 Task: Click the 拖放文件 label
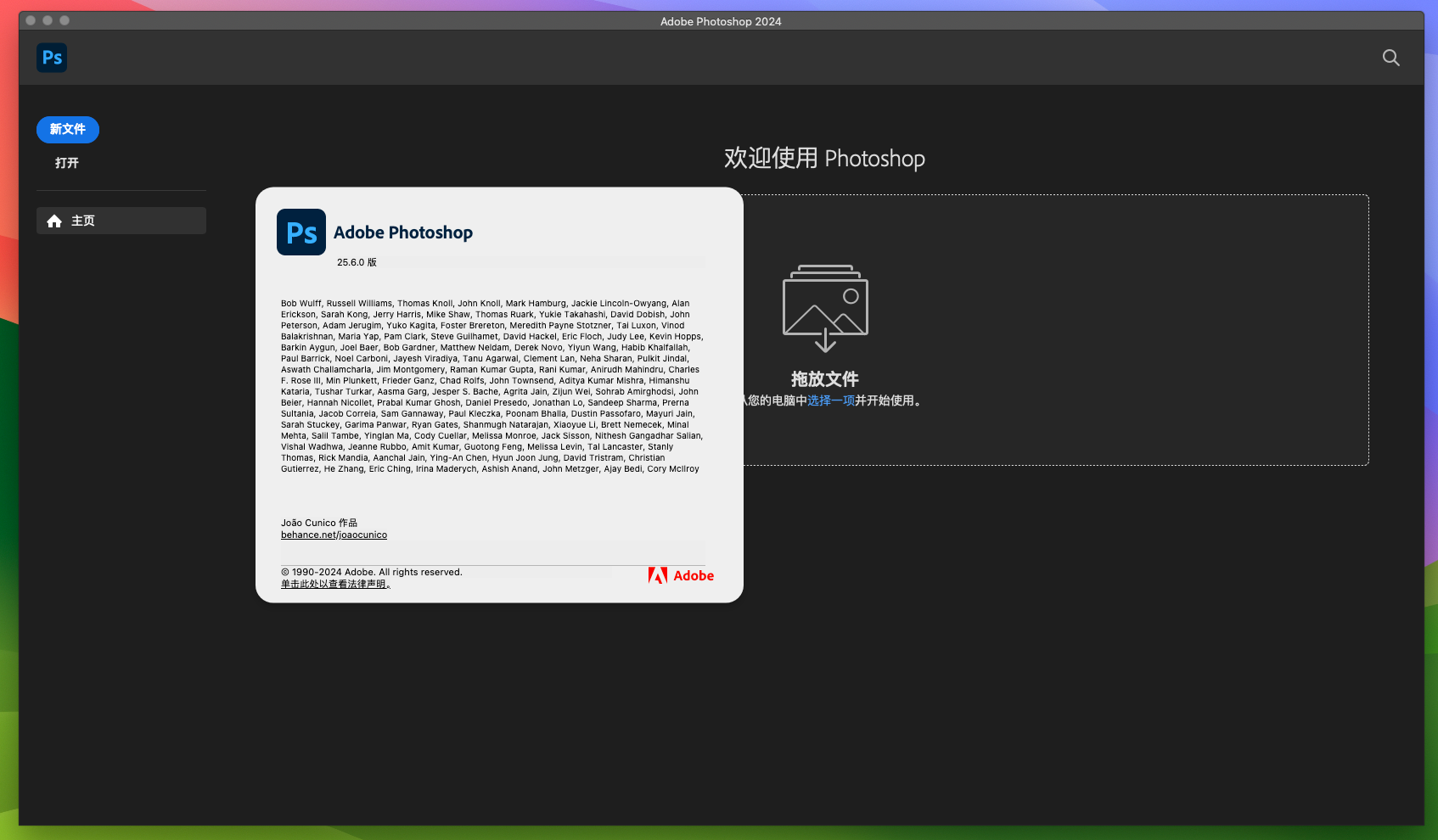click(x=825, y=379)
